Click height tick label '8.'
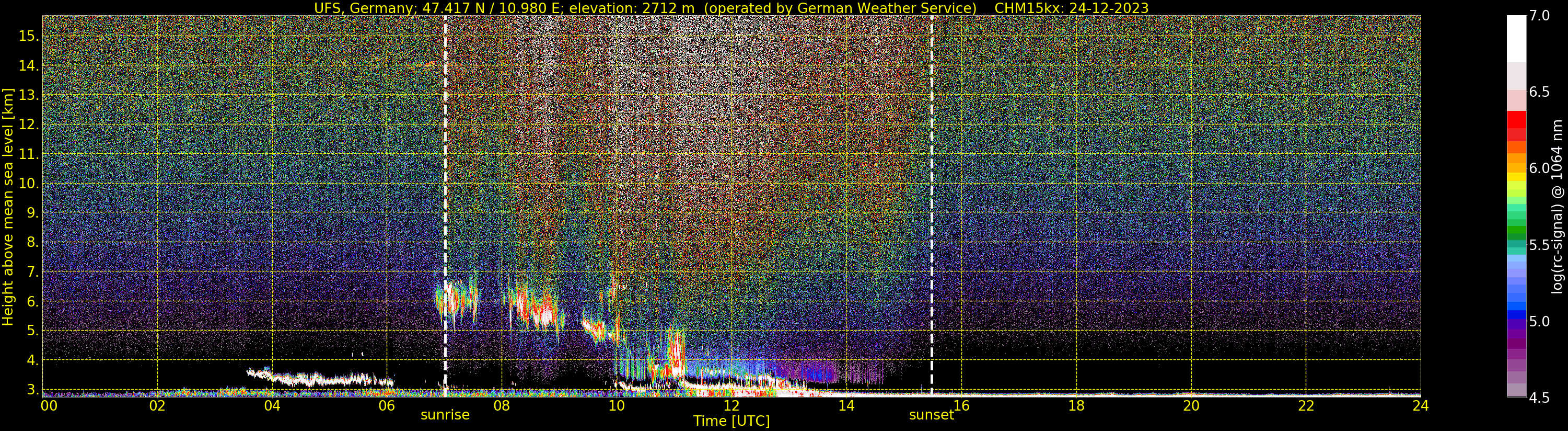The height and width of the screenshot is (431, 1568). [33, 242]
